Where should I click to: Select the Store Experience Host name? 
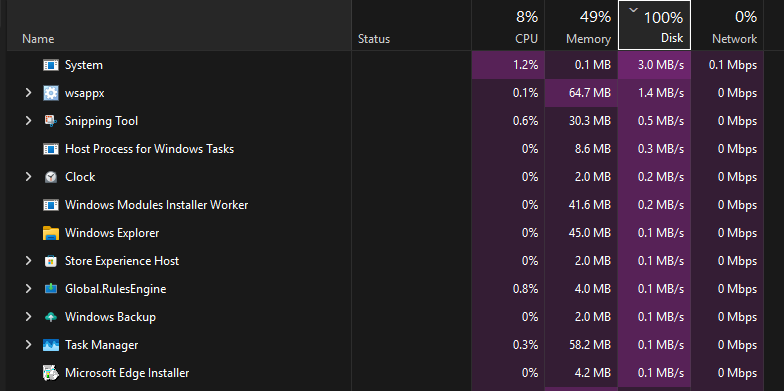[x=122, y=261]
